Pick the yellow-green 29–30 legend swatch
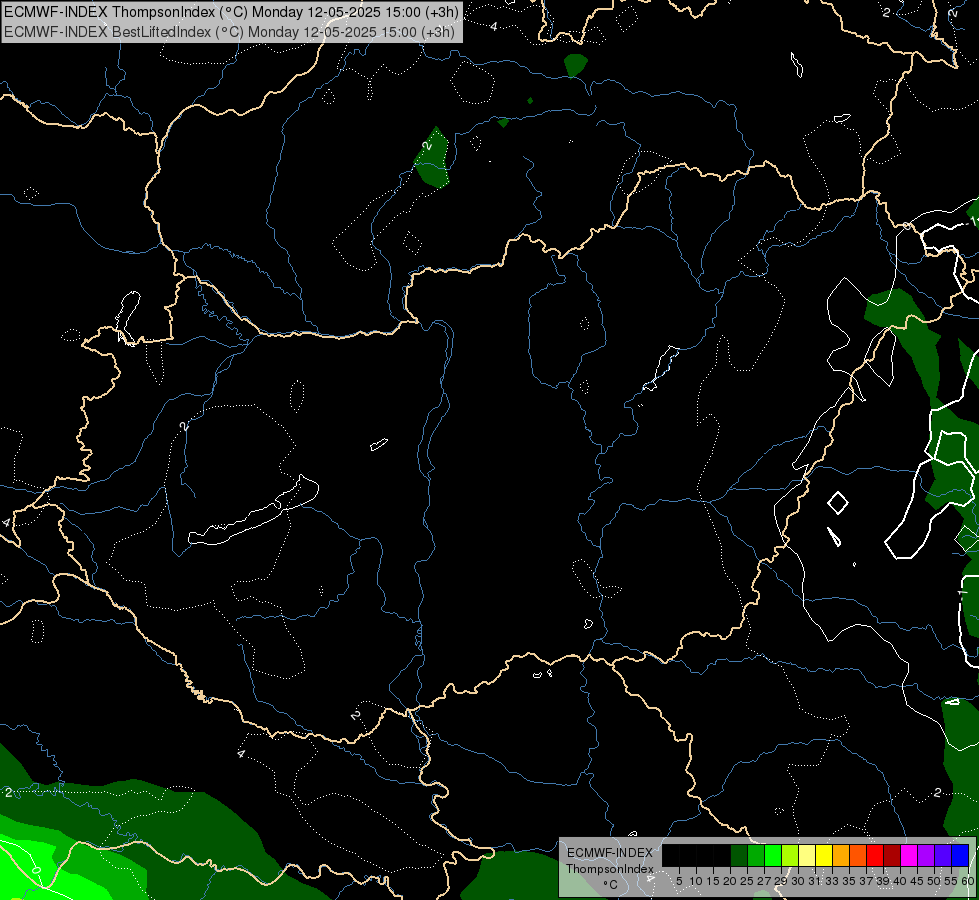 pyautogui.click(x=790, y=855)
